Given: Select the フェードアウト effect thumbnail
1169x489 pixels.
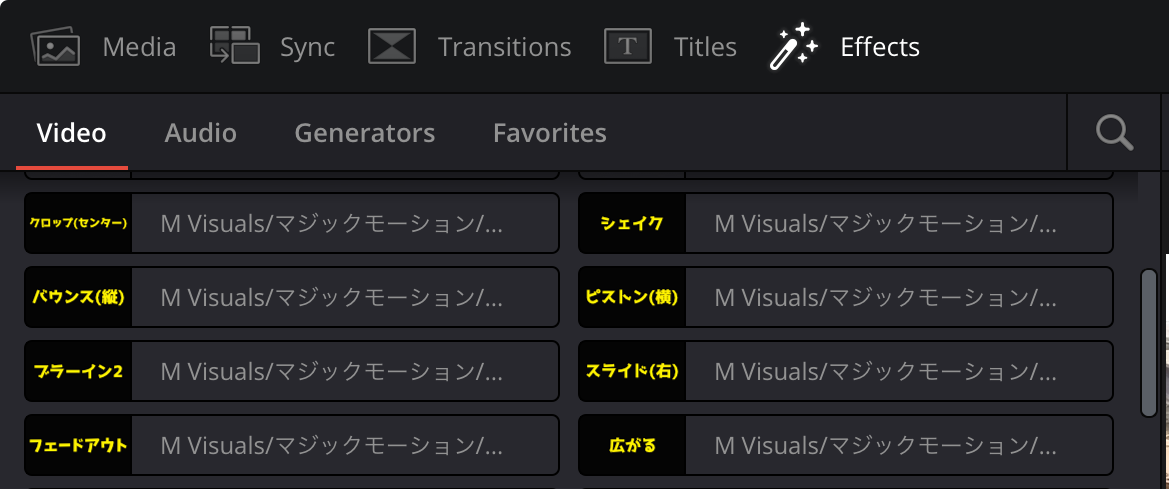Looking at the screenshot, I should [78, 445].
